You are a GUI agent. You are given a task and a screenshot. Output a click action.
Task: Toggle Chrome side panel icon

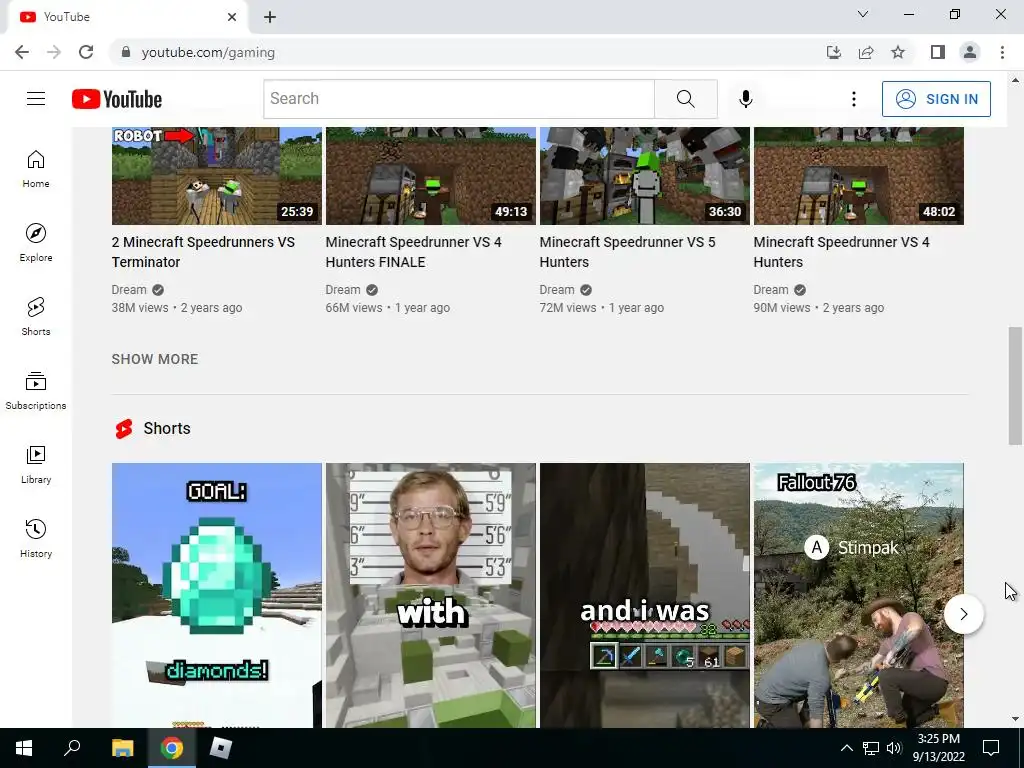pyautogui.click(x=938, y=52)
